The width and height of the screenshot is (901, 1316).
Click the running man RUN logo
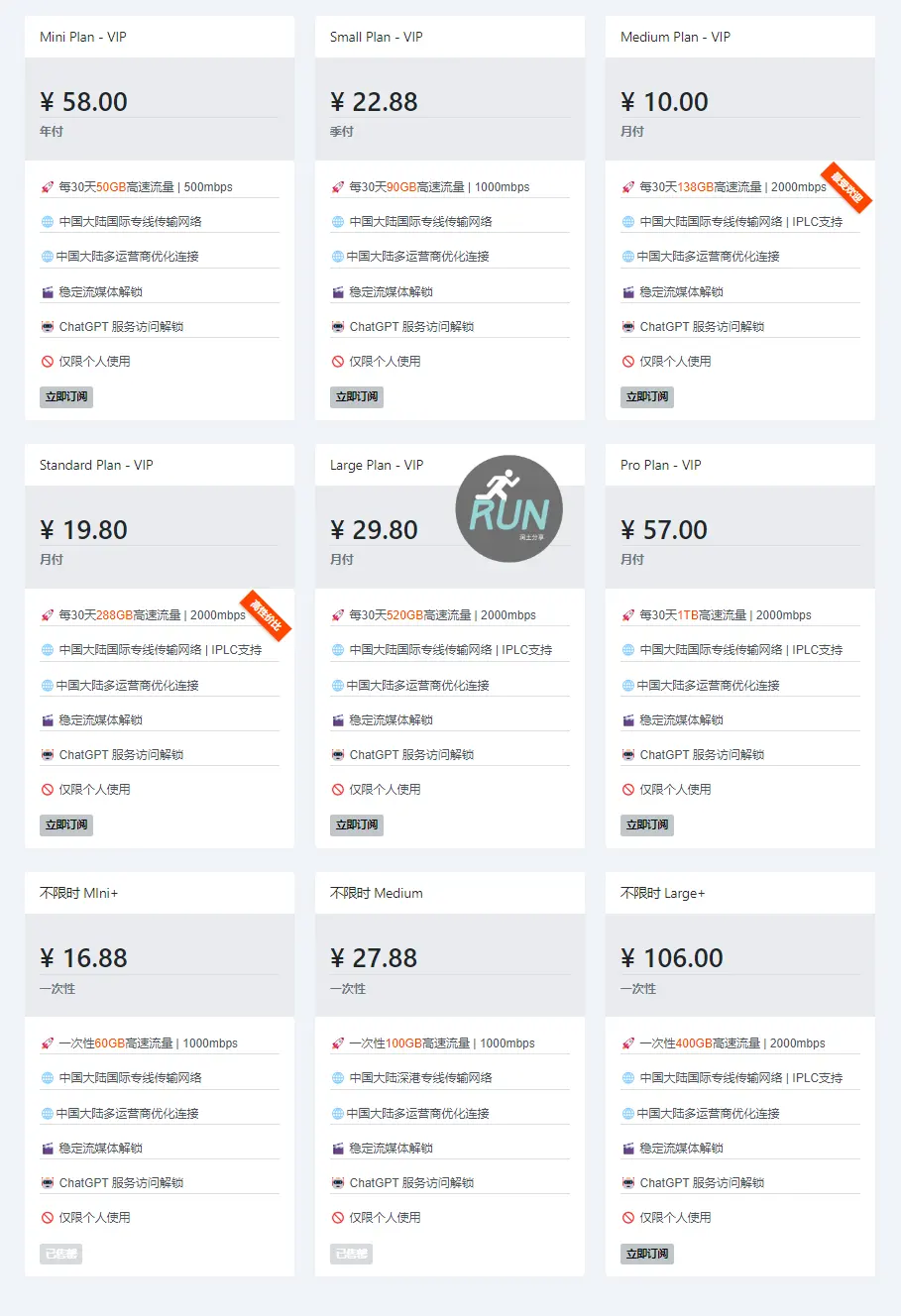[508, 508]
